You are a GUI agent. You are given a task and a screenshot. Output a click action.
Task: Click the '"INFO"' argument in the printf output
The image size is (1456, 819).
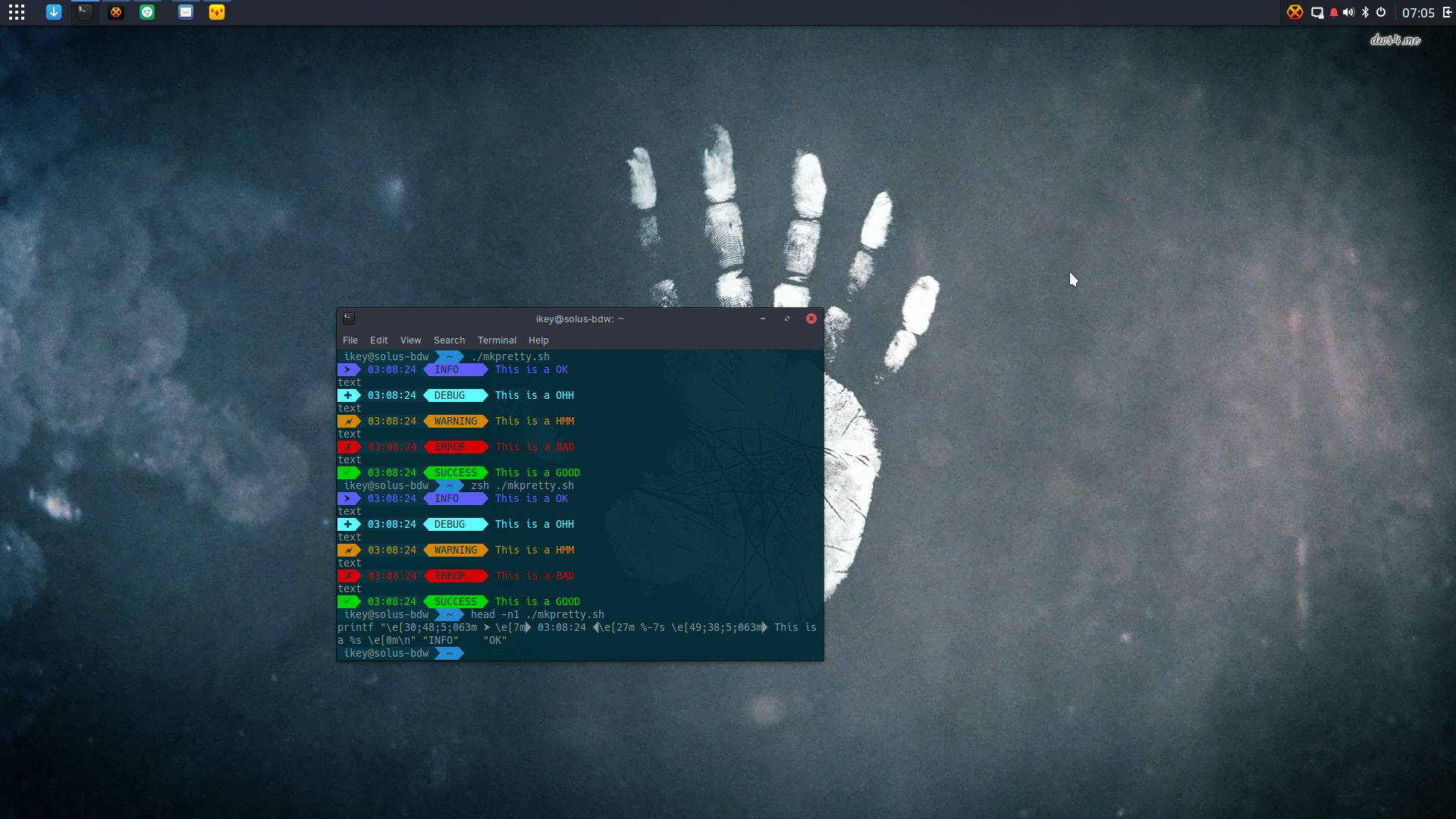point(441,641)
